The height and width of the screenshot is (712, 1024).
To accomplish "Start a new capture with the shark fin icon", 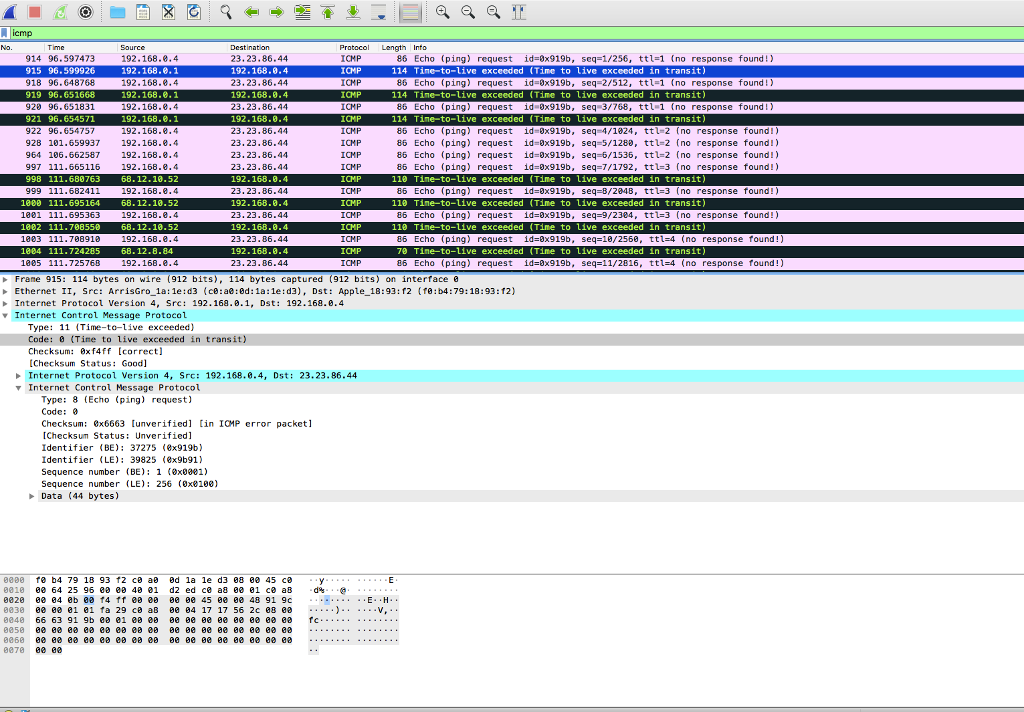I will [12, 12].
